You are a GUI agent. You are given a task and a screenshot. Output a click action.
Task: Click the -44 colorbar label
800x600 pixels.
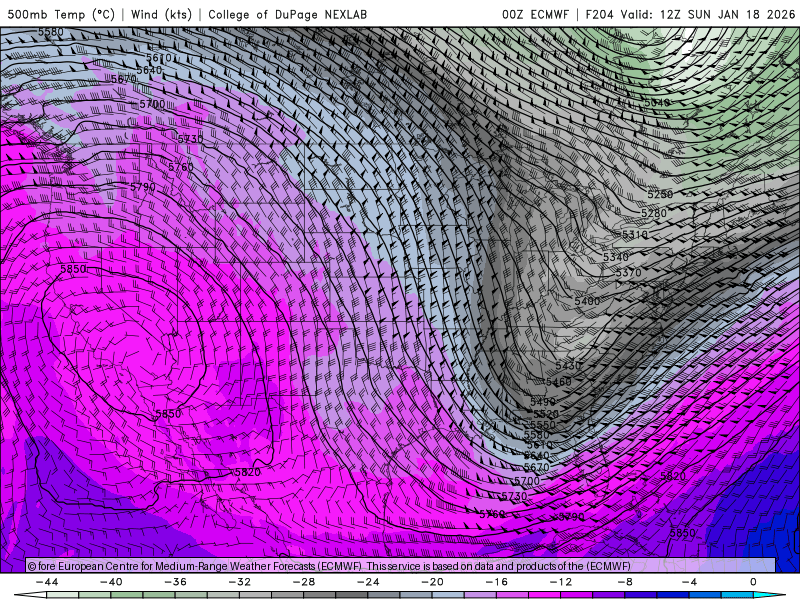(x=47, y=582)
